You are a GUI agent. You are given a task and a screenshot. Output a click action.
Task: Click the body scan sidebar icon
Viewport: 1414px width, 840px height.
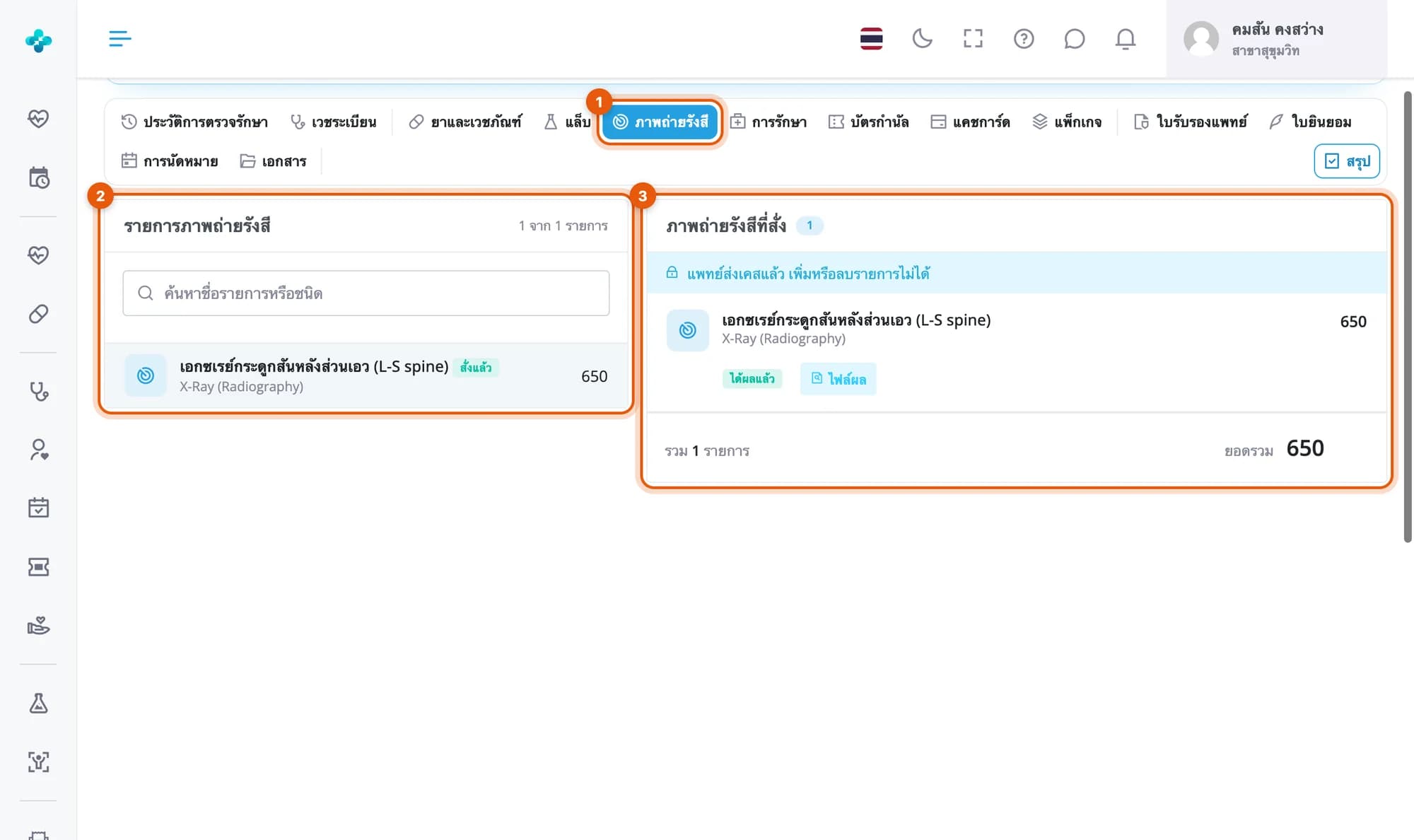coord(38,762)
